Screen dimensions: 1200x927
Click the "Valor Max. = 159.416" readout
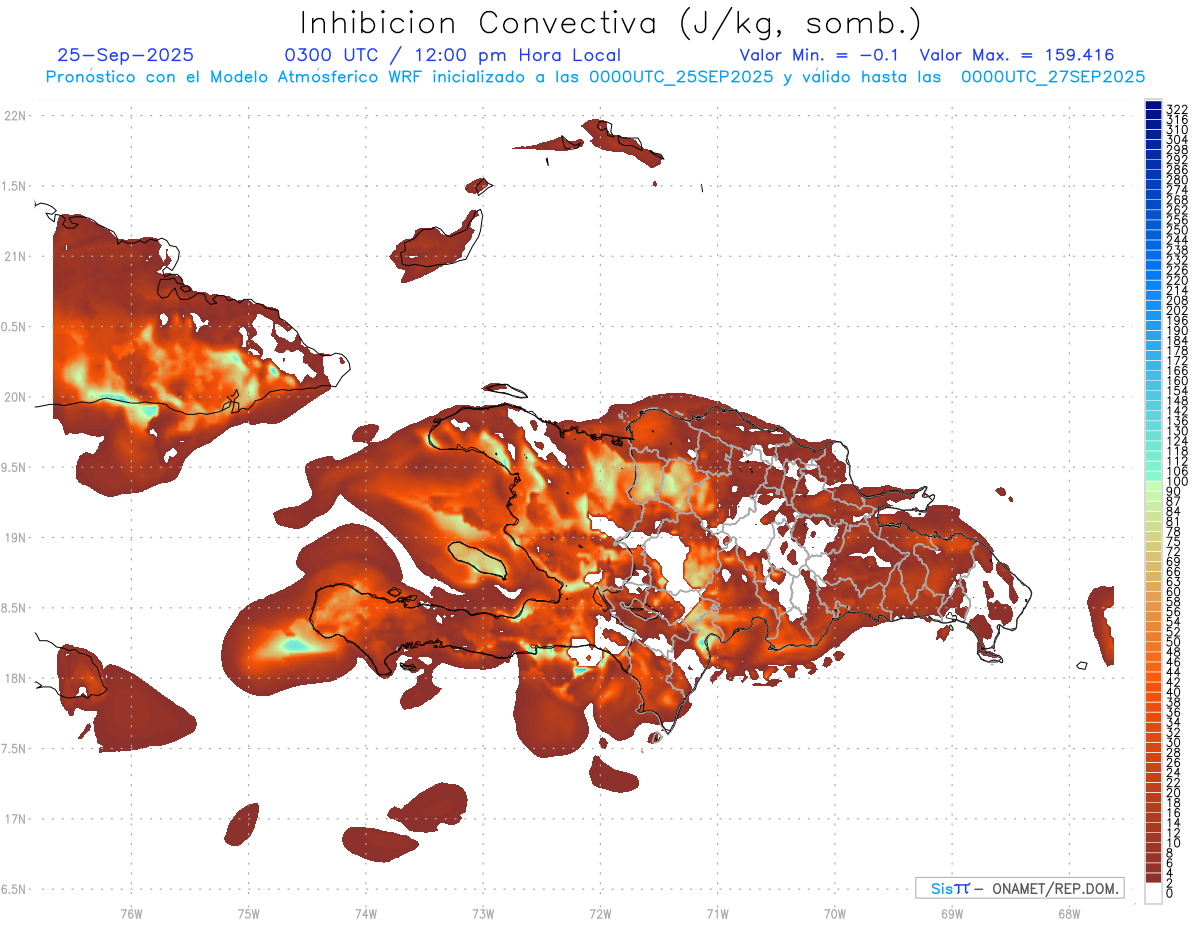point(1016,55)
